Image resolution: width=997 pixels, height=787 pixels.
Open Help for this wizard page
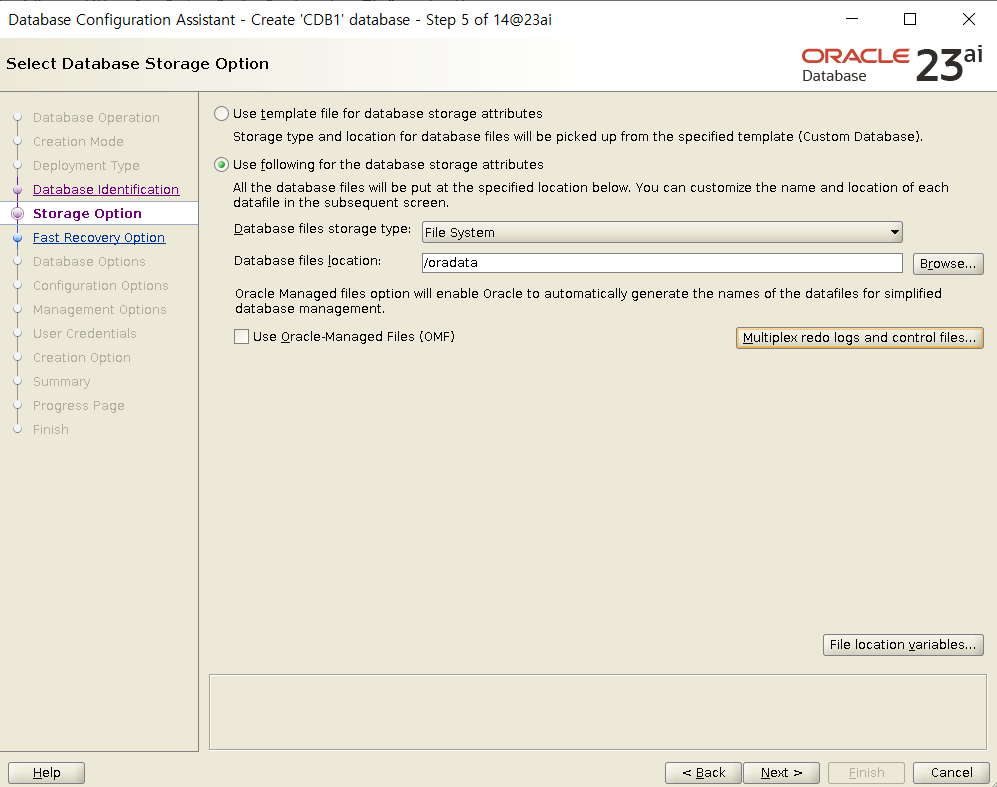pyautogui.click(x=46, y=772)
